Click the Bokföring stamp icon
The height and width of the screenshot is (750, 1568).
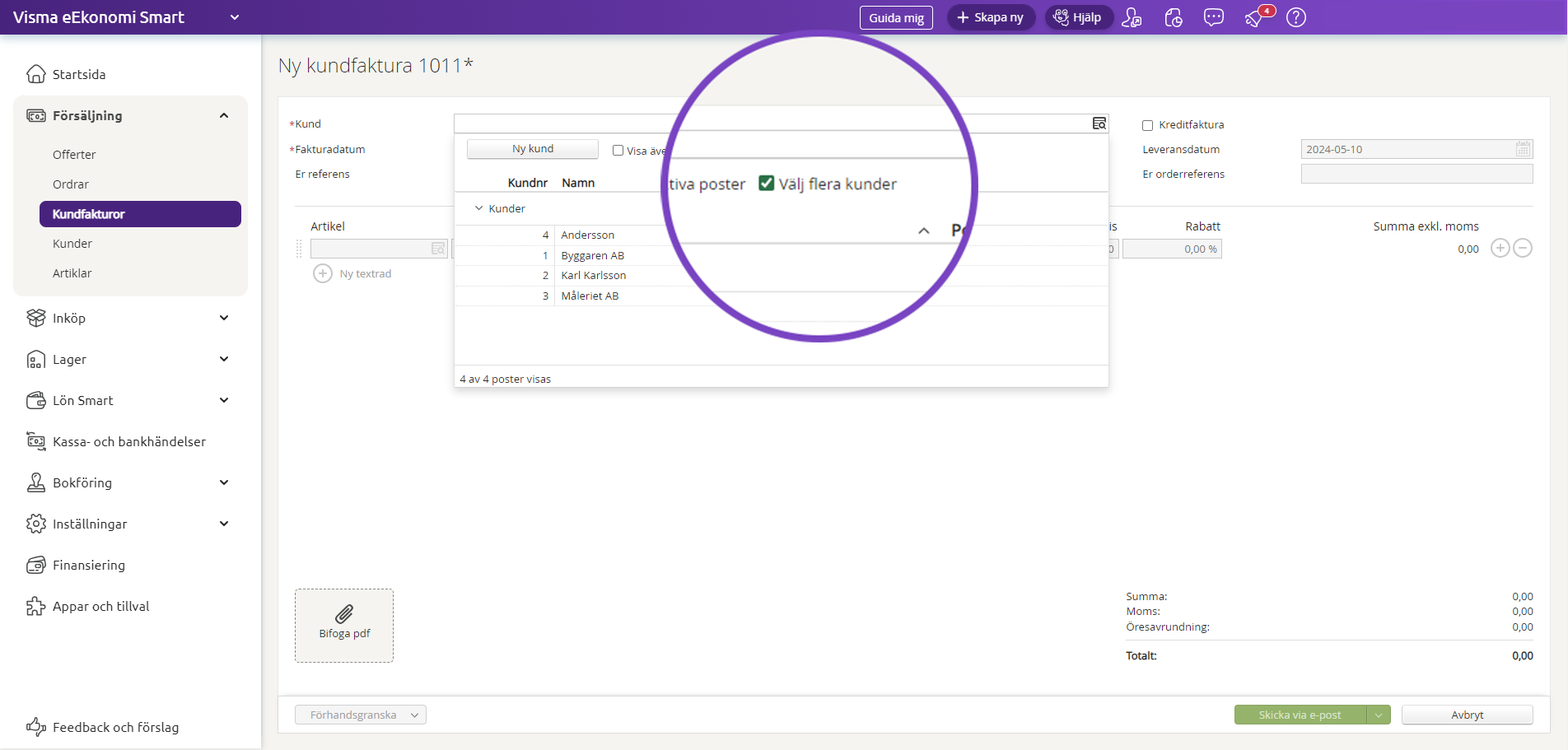(36, 482)
